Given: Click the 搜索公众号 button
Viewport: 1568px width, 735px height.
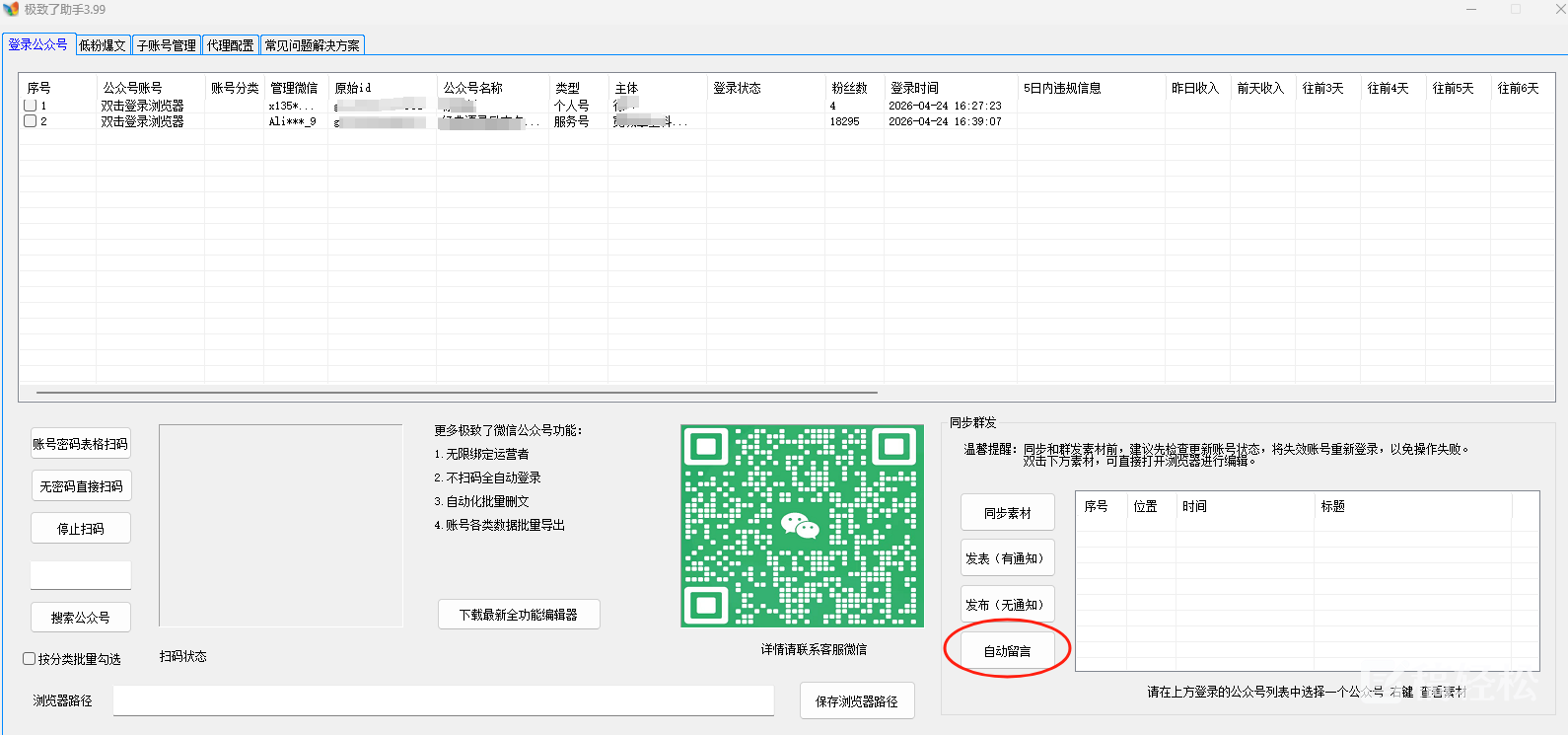Looking at the screenshot, I should point(81,618).
